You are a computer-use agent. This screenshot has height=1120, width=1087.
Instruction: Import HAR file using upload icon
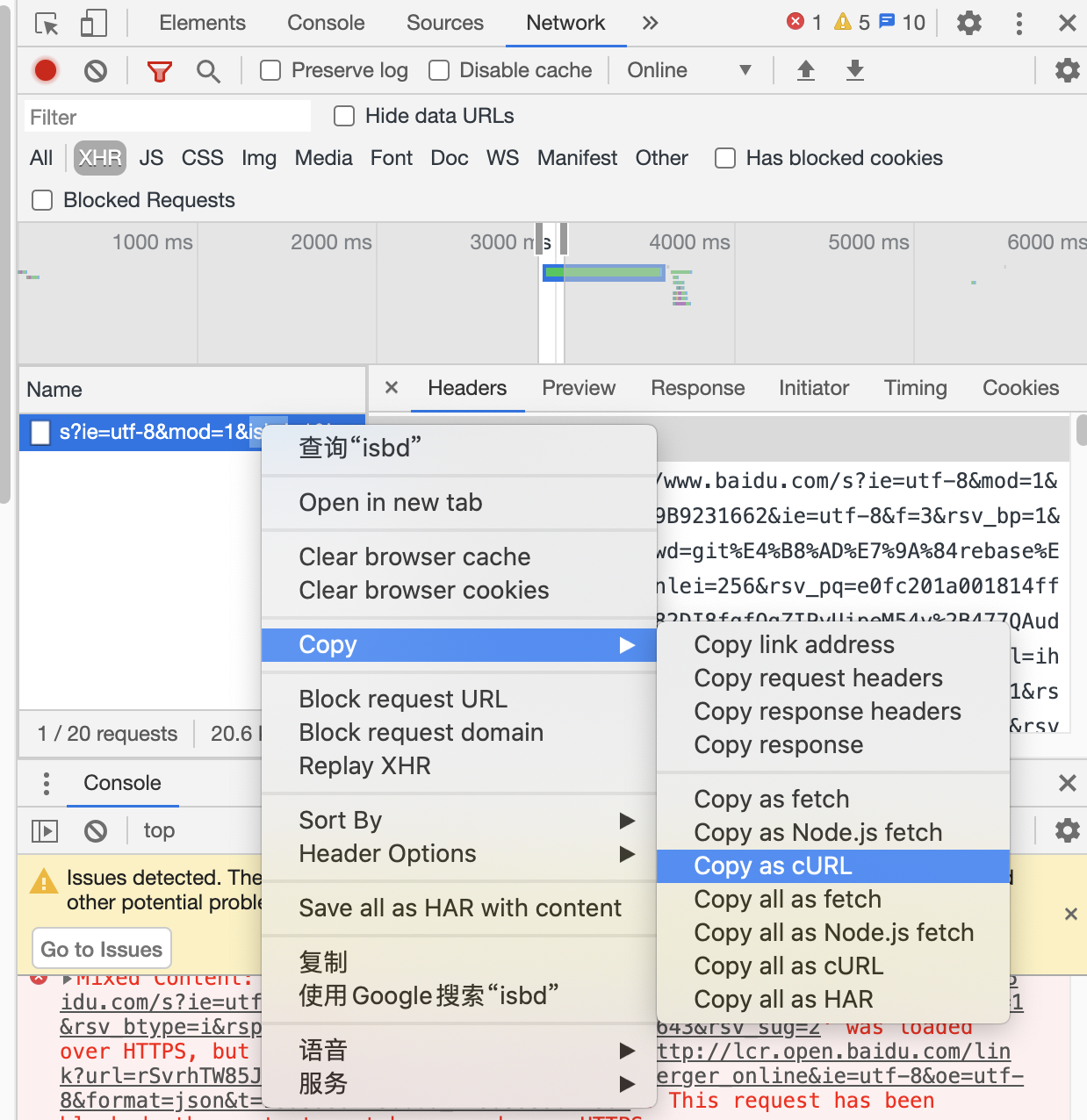[805, 70]
